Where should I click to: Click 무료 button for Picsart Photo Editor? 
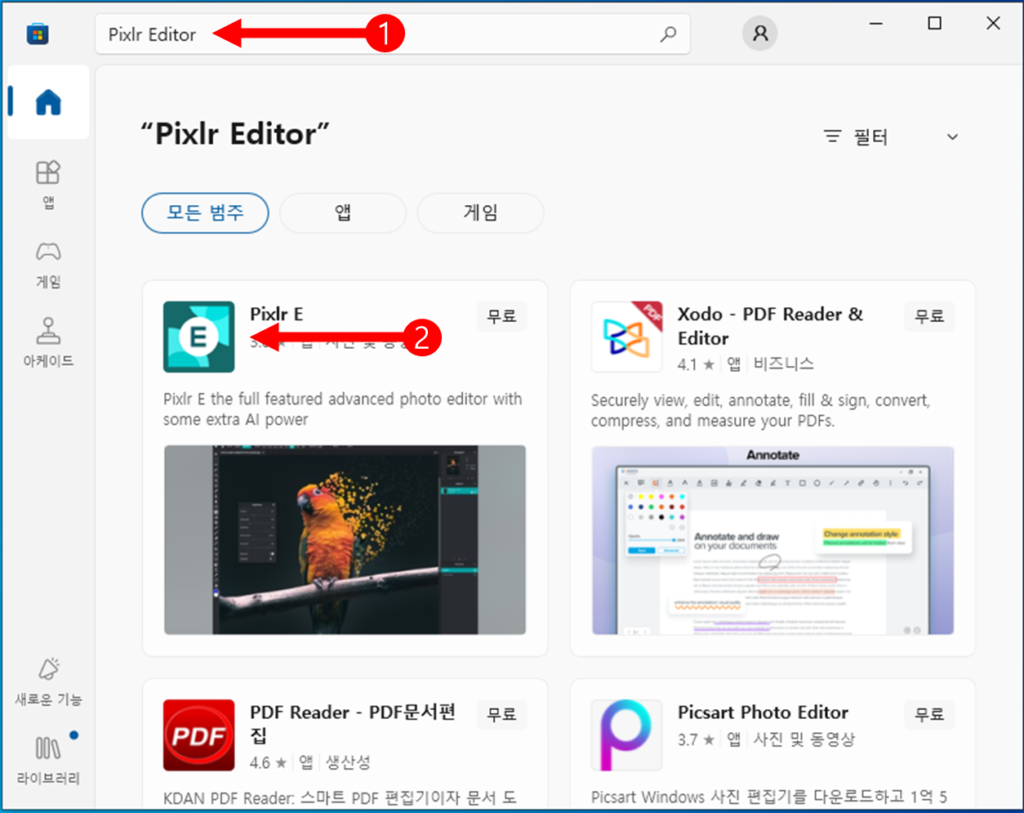[929, 716]
